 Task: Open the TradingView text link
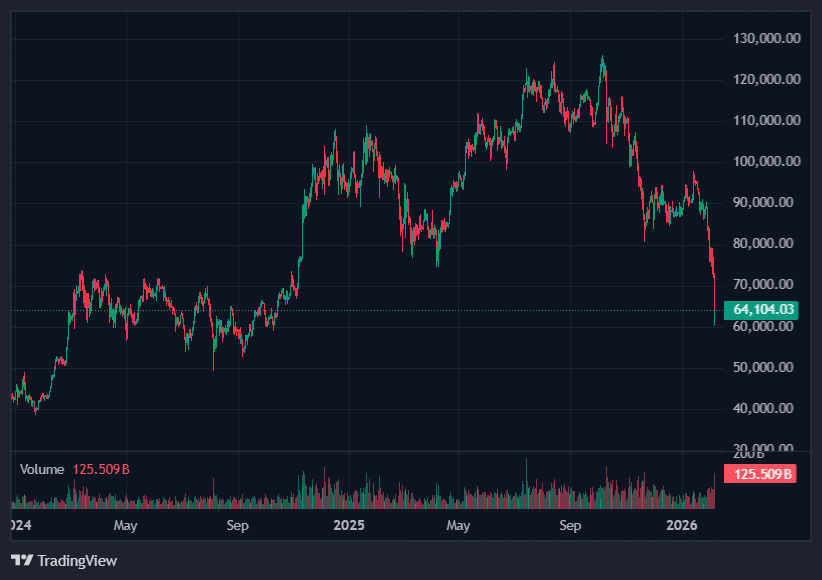click(x=76, y=561)
